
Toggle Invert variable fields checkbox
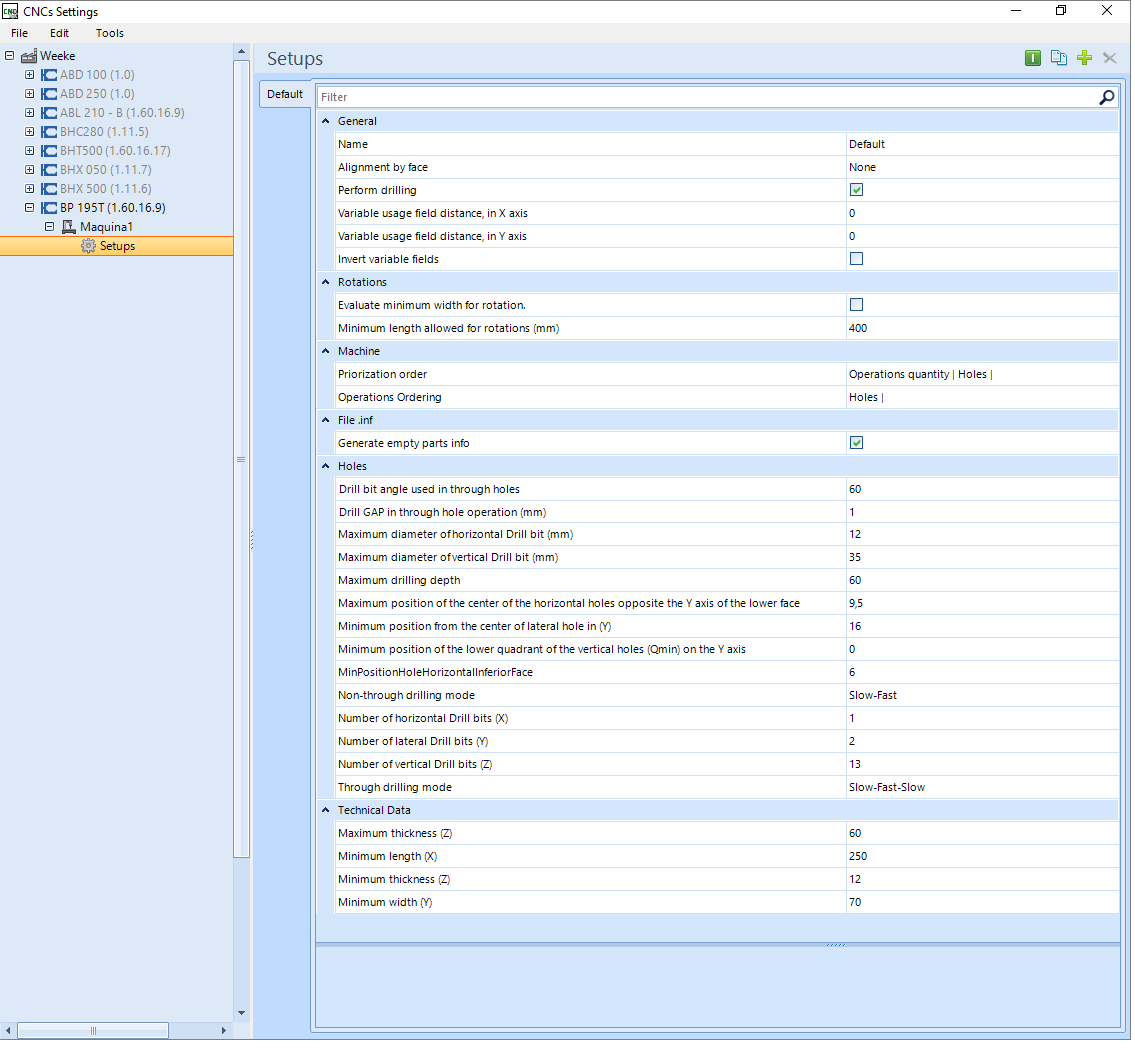[858, 259]
